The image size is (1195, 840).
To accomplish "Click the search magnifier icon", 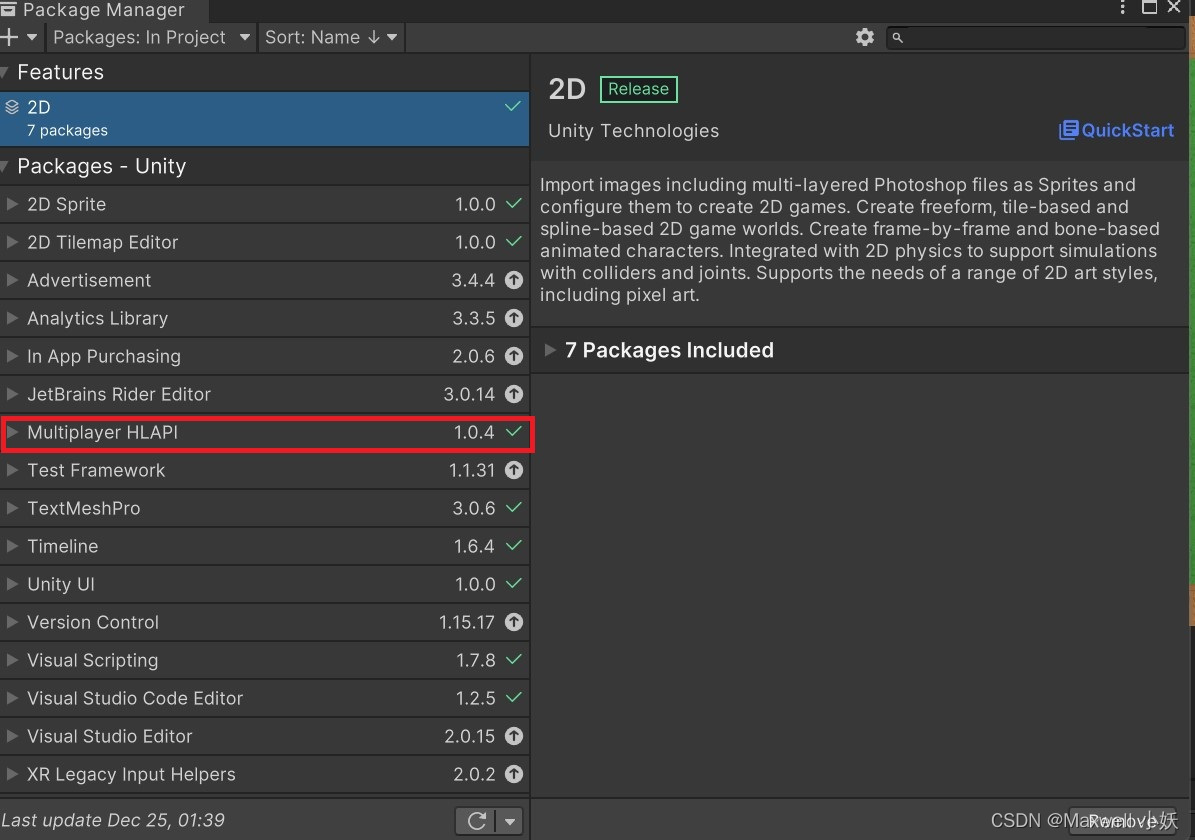I will click(x=898, y=37).
